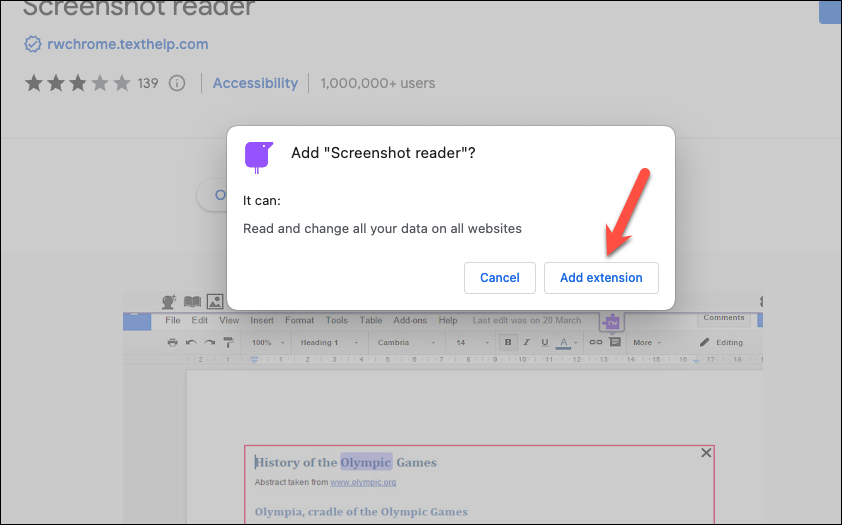Click the fifth rating star
Viewport: 842px width, 525px height.
coord(122,83)
